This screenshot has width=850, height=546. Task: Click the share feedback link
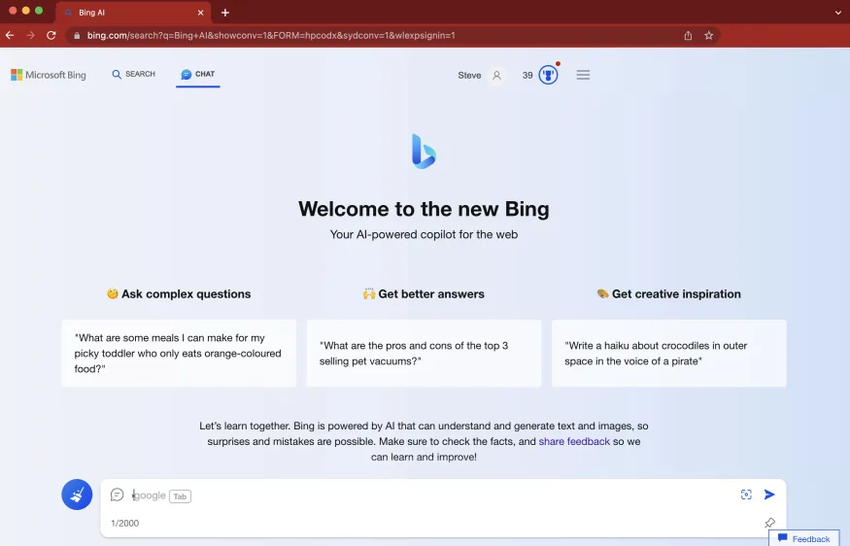(x=574, y=441)
